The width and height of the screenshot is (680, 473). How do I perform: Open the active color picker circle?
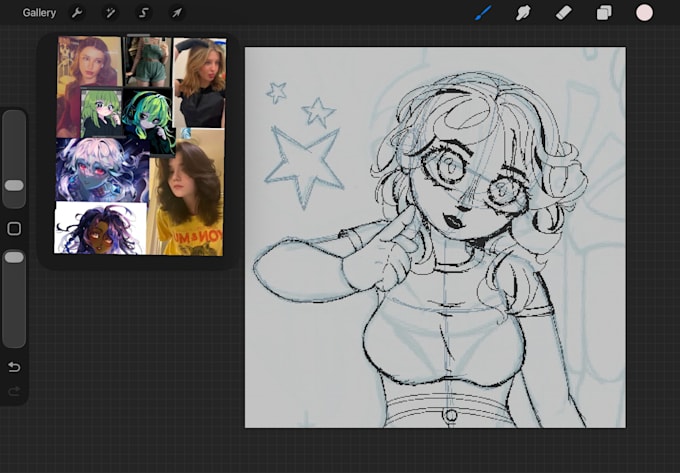644,13
